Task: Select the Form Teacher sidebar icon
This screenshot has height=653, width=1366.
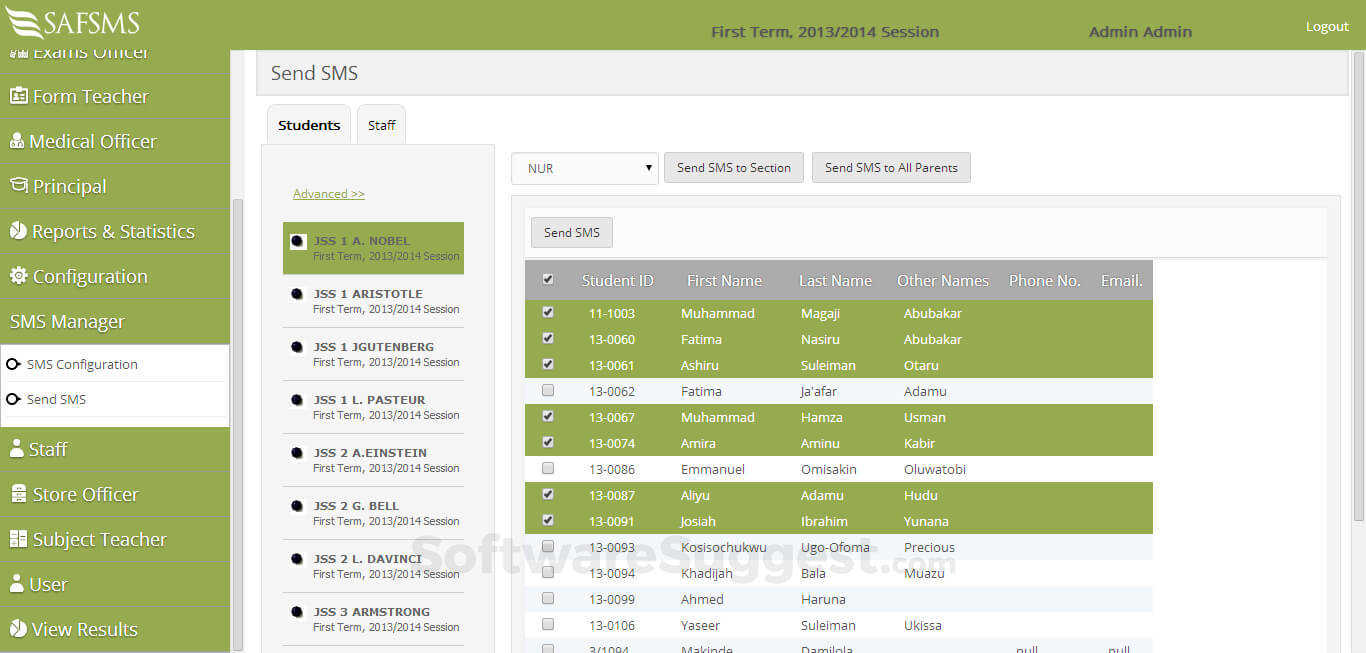Action: click(x=19, y=96)
